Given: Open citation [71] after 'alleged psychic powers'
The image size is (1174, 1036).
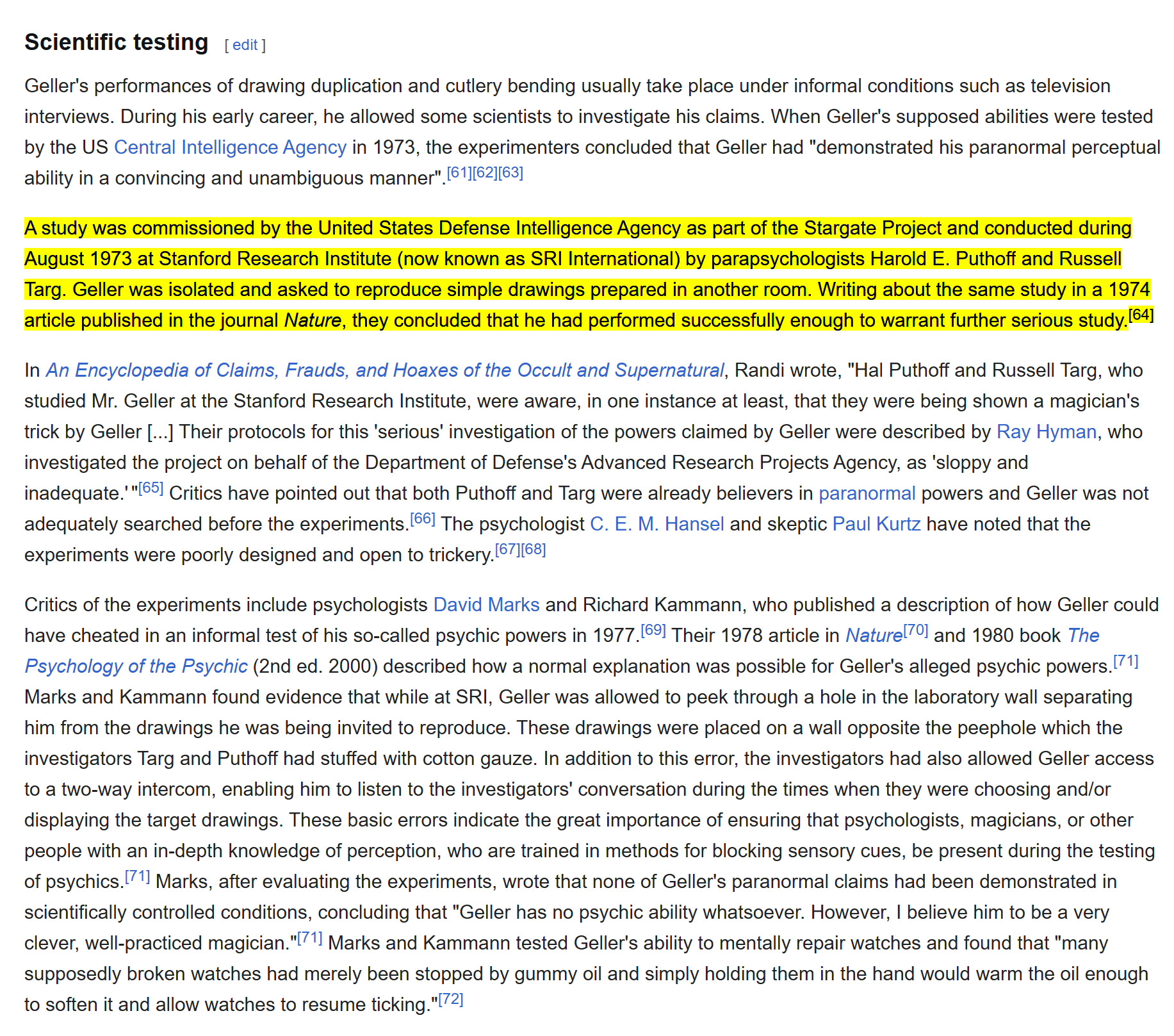Looking at the screenshot, I should [x=1125, y=661].
